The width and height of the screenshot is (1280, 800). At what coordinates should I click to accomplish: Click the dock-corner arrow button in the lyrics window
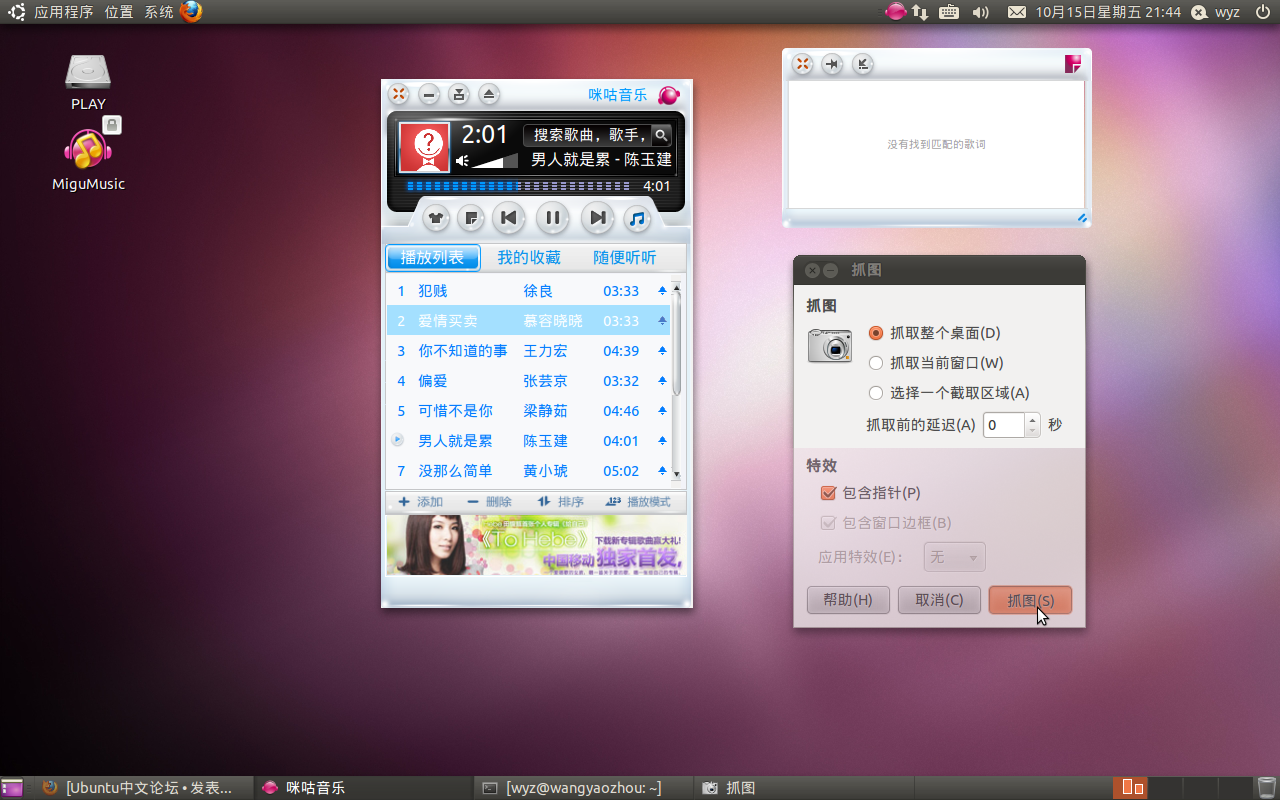coord(862,64)
